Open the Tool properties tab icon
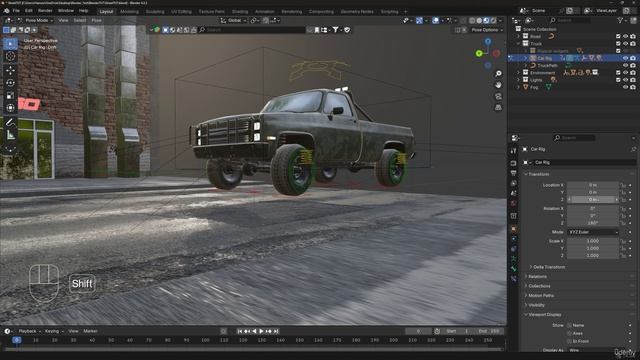The image size is (640, 360). pyautogui.click(x=513, y=151)
